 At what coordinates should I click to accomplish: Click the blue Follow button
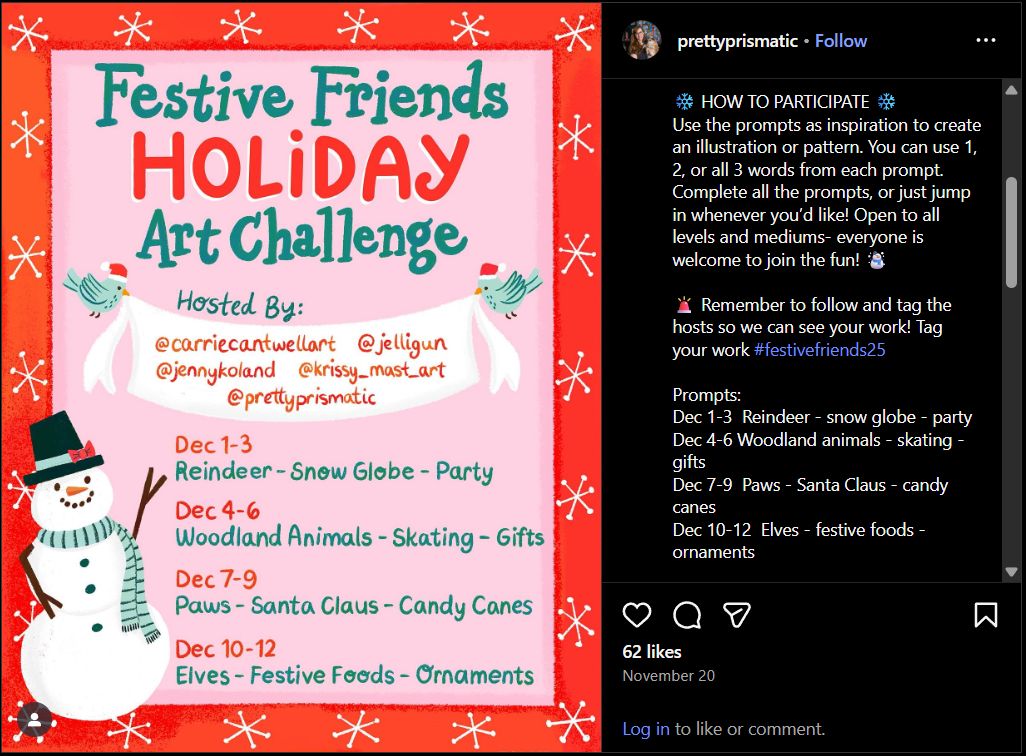[840, 40]
